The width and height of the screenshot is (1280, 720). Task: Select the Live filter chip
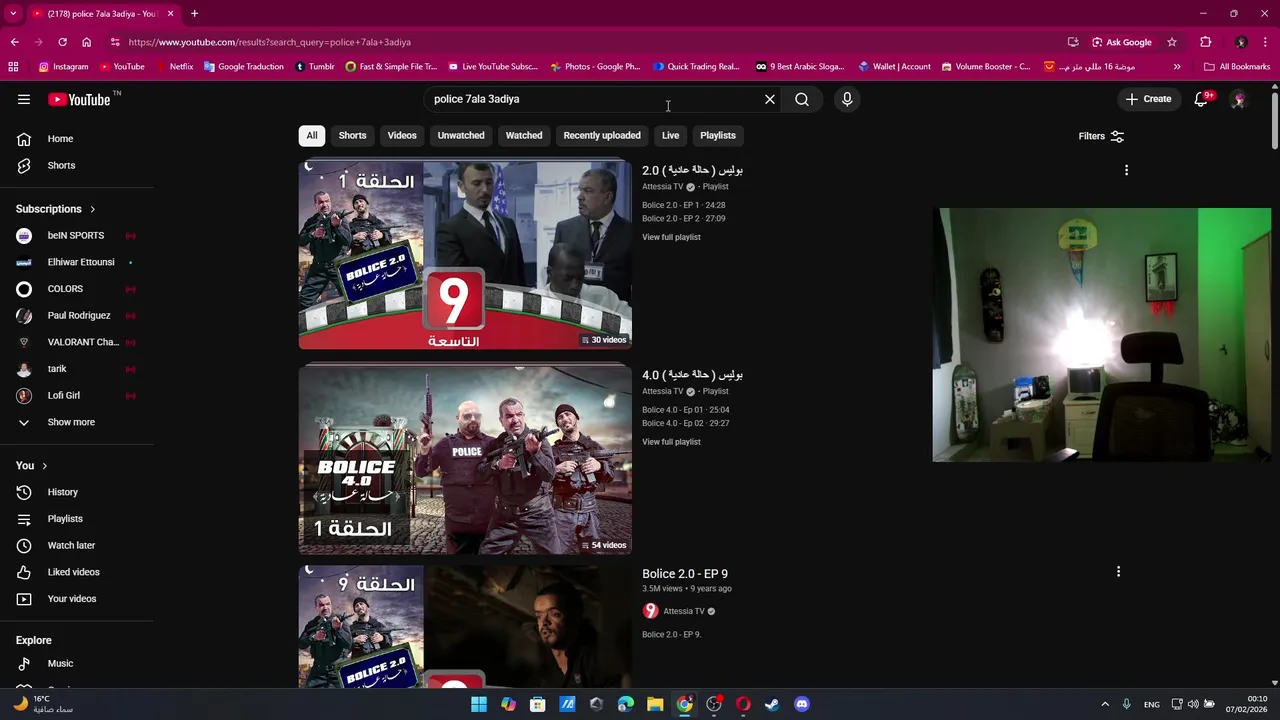(x=670, y=135)
